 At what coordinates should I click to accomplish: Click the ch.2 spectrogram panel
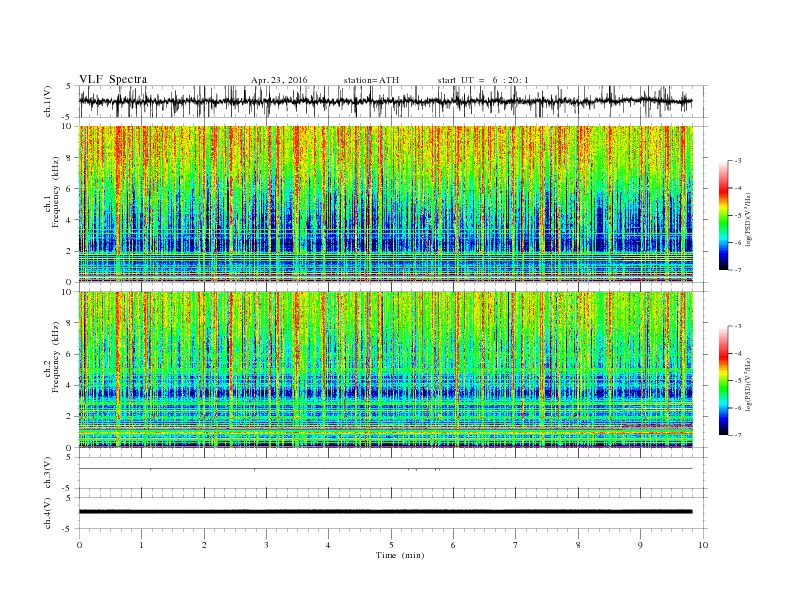click(385, 369)
